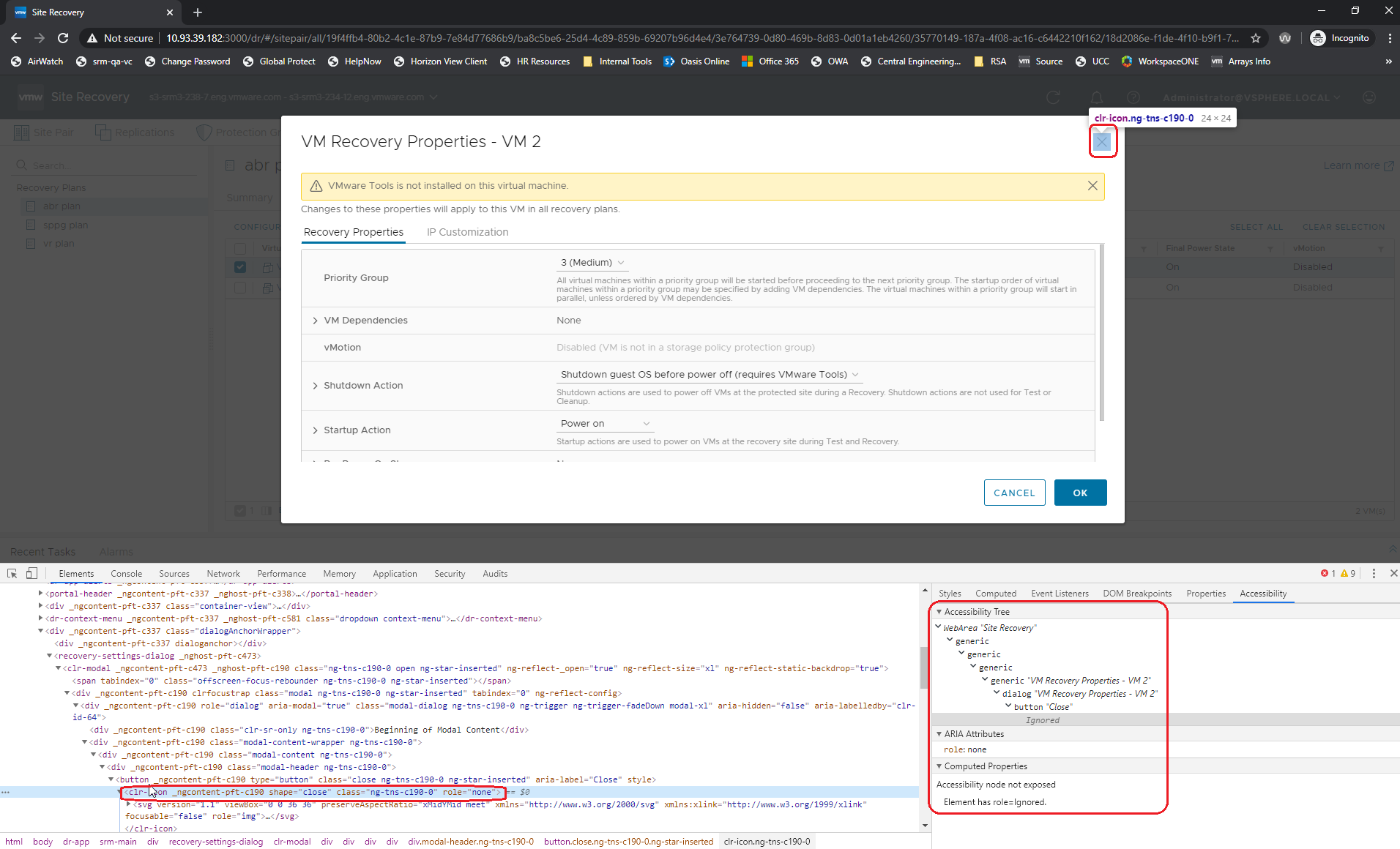This screenshot has height=849, width=1400.
Task: Click the highlighted modal Close clr-icon
Action: 1103,141
